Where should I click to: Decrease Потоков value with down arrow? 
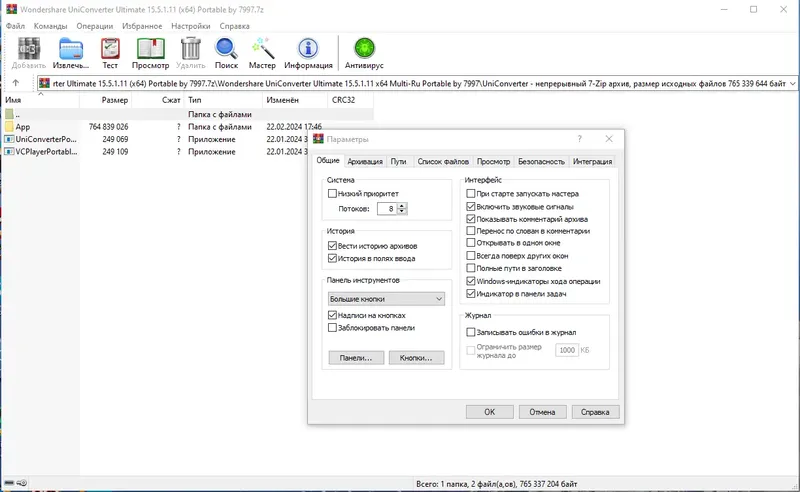[x=402, y=211]
